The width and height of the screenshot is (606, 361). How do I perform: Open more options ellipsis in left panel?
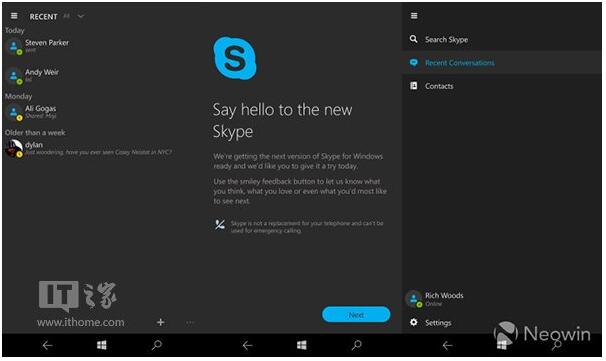(190, 322)
